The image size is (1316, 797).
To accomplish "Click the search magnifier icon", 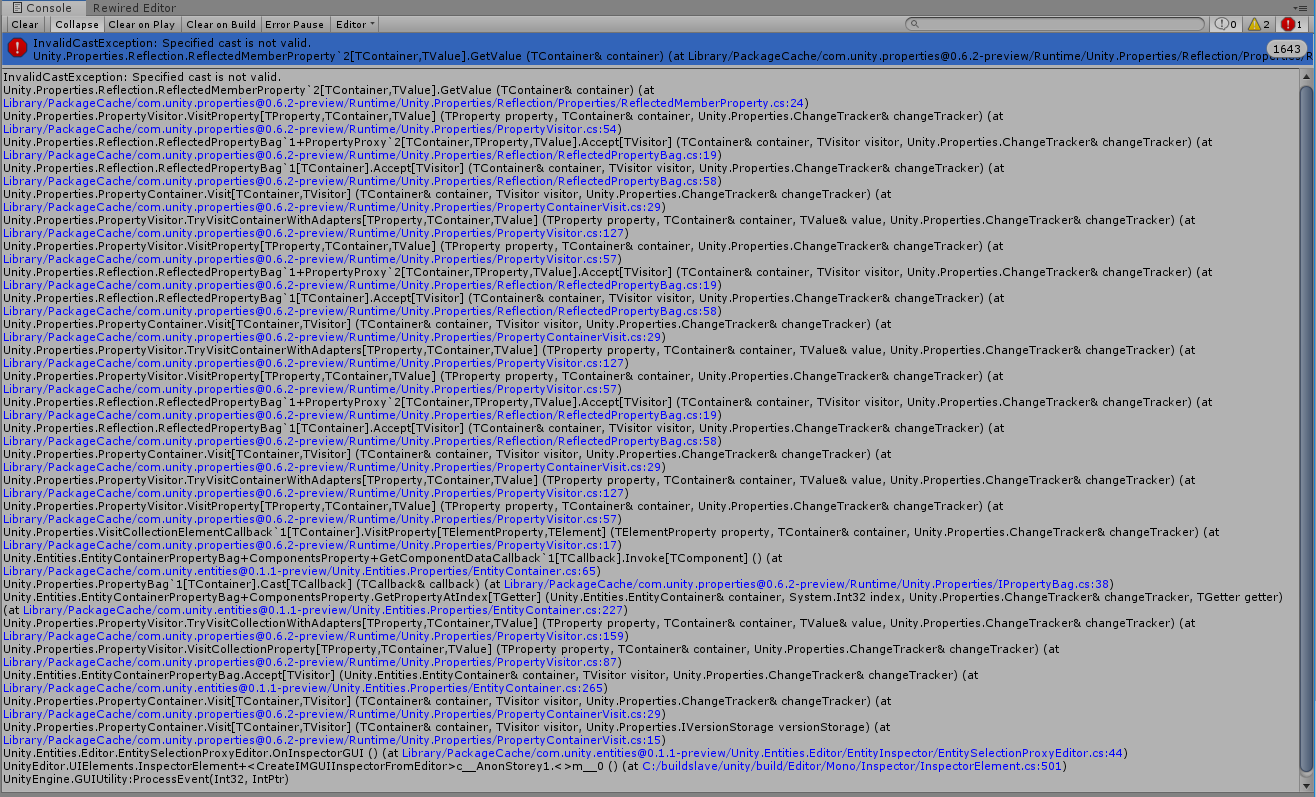I will (913, 22).
